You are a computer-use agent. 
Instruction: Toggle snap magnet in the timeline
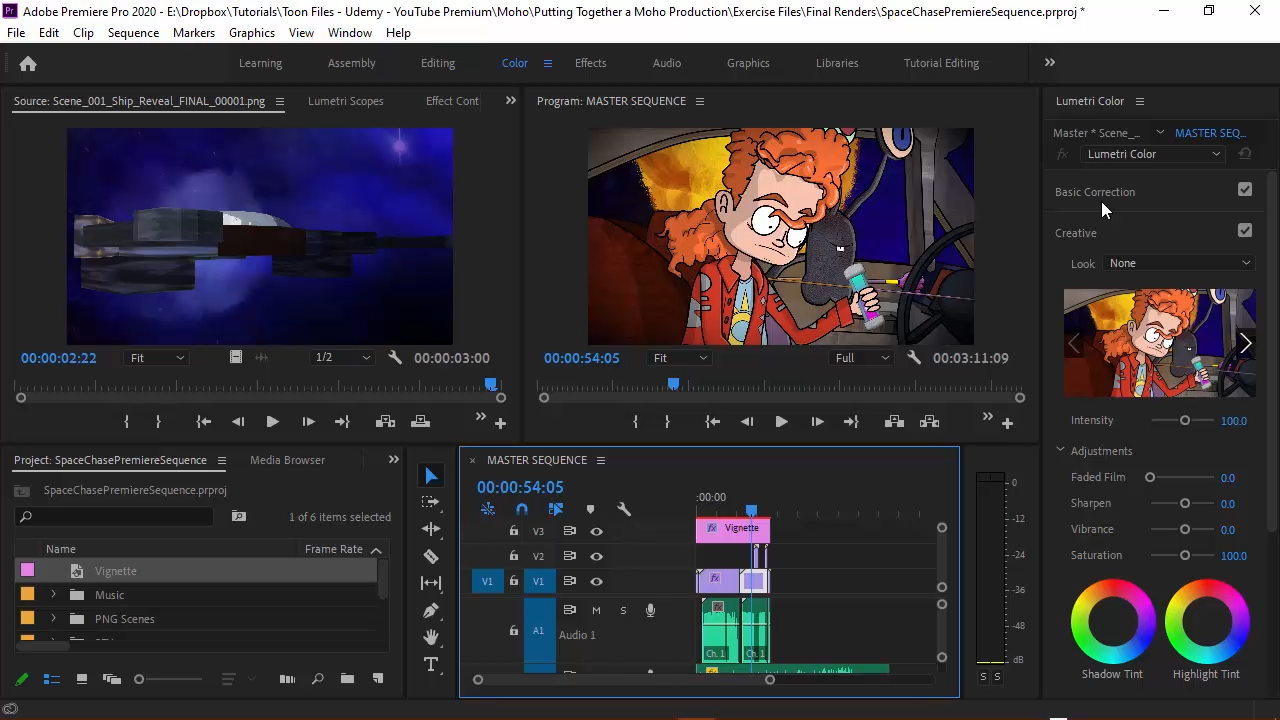pos(521,509)
